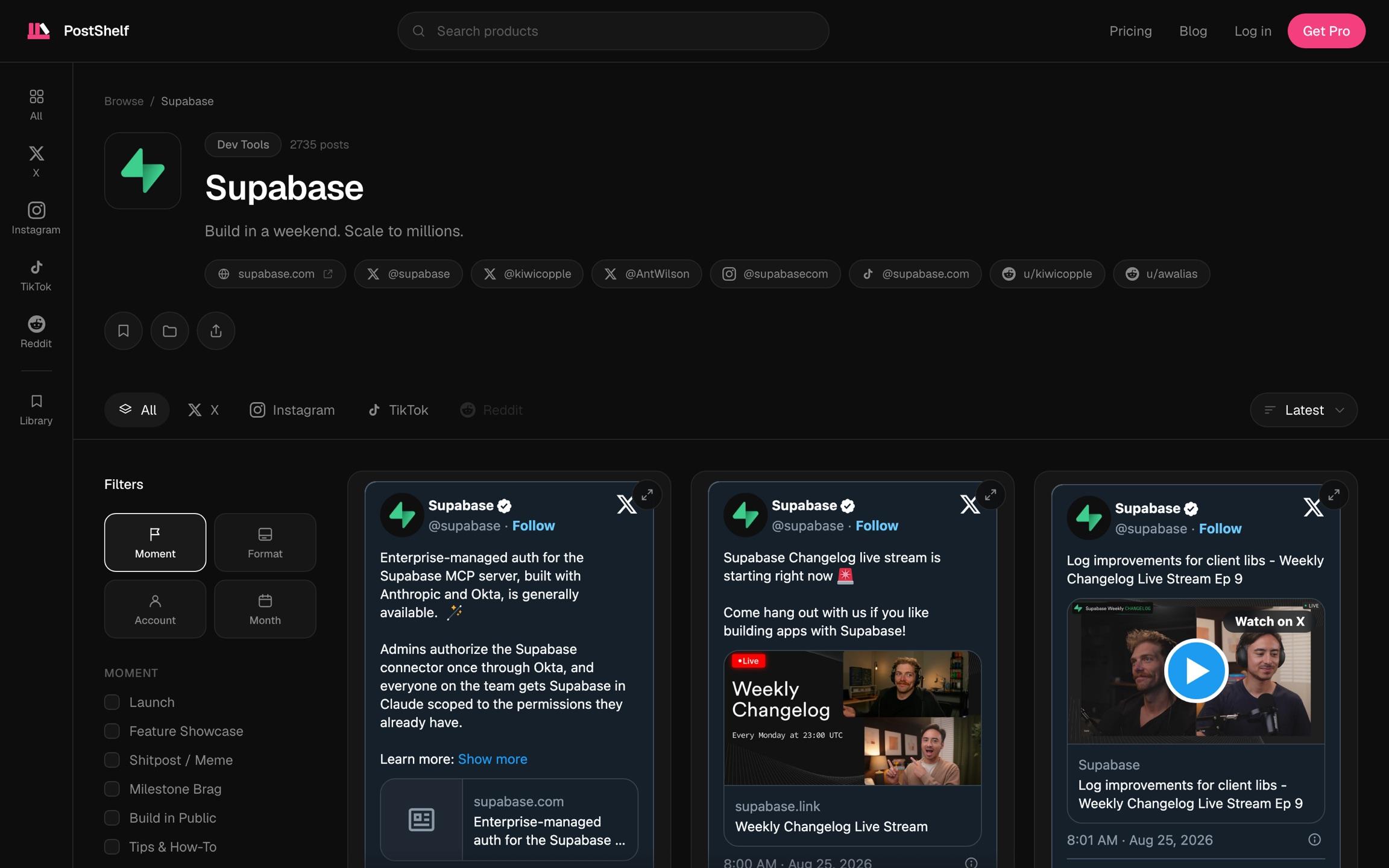Open the @supabase X account chip
1389x868 pixels.
click(408, 274)
